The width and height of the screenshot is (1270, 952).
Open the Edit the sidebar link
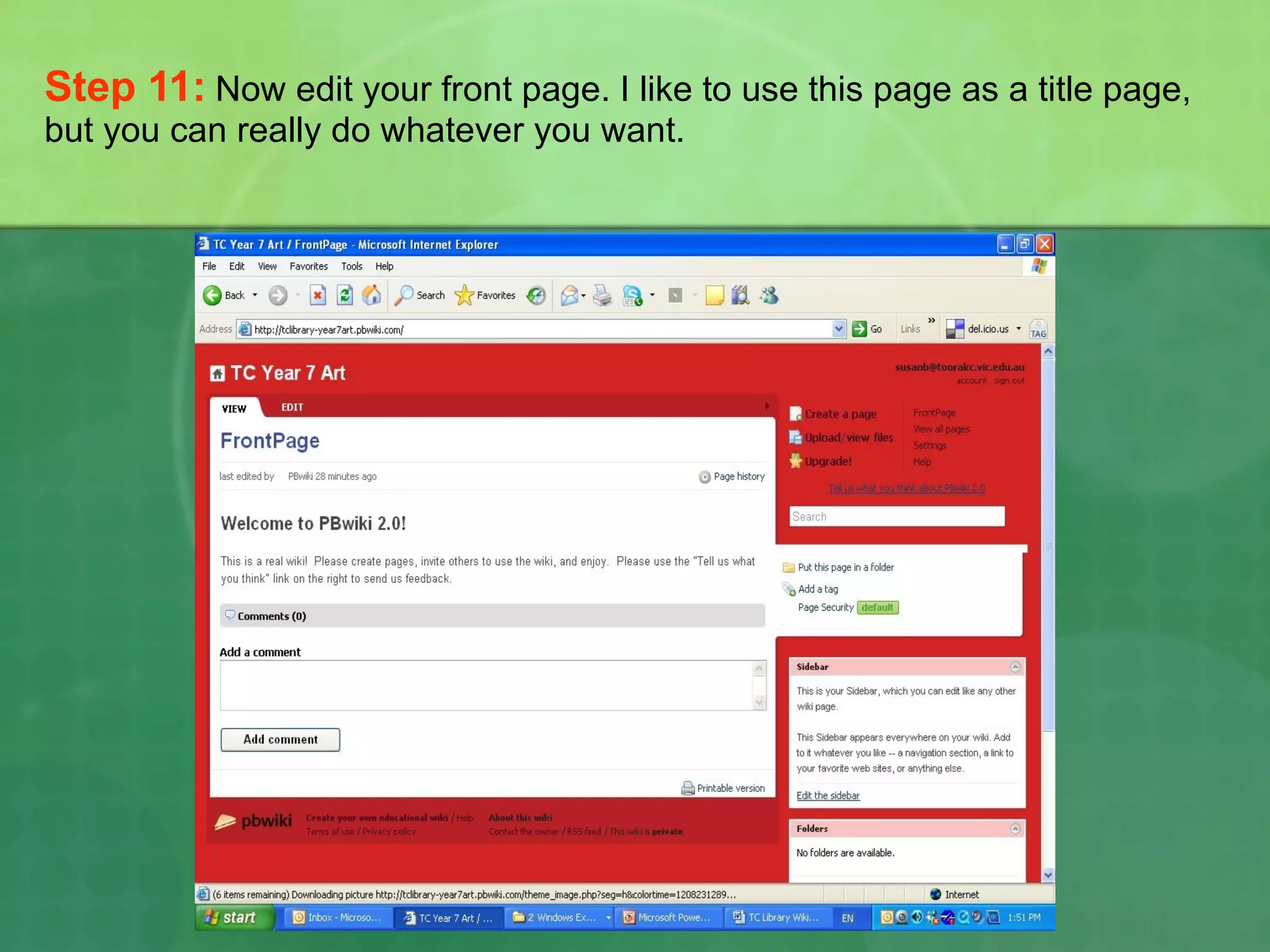click(x=828, y=796)
